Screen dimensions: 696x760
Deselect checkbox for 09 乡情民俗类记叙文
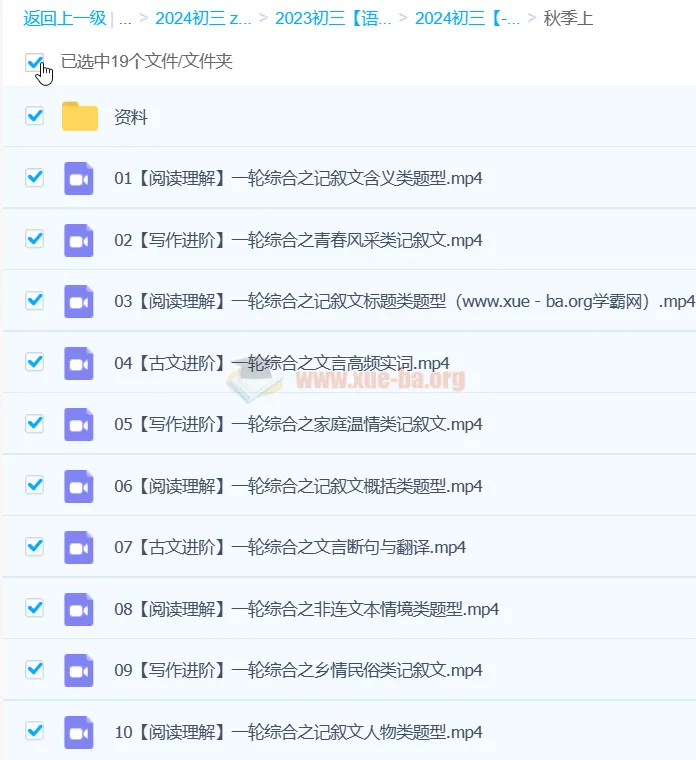(35, 669)
